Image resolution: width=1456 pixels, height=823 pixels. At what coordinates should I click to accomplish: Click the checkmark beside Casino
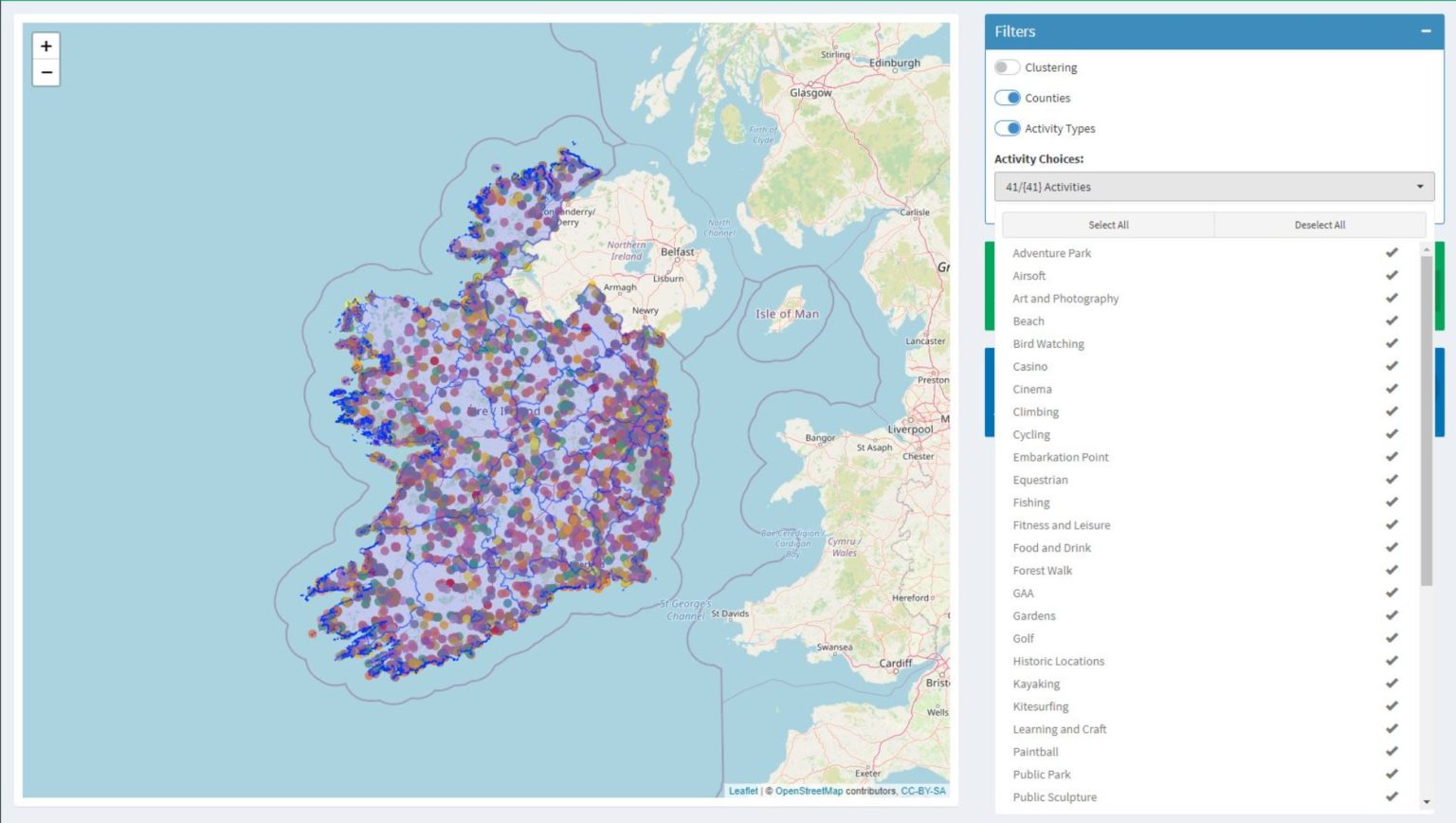[x=1392, y=367]
